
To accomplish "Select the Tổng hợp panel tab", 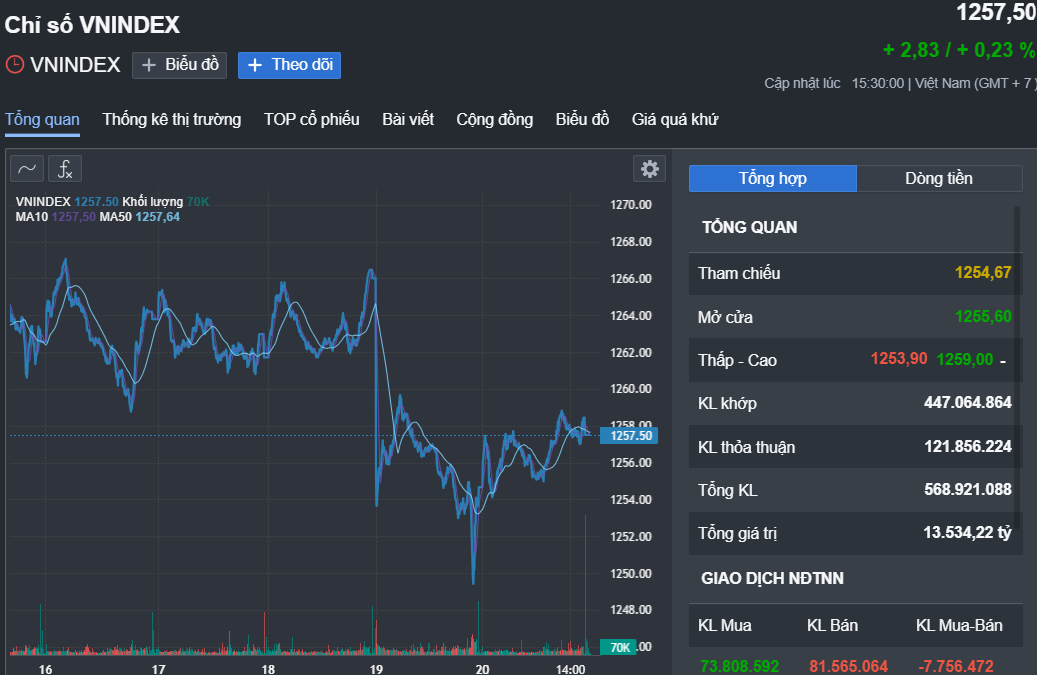I will (772, 179).
